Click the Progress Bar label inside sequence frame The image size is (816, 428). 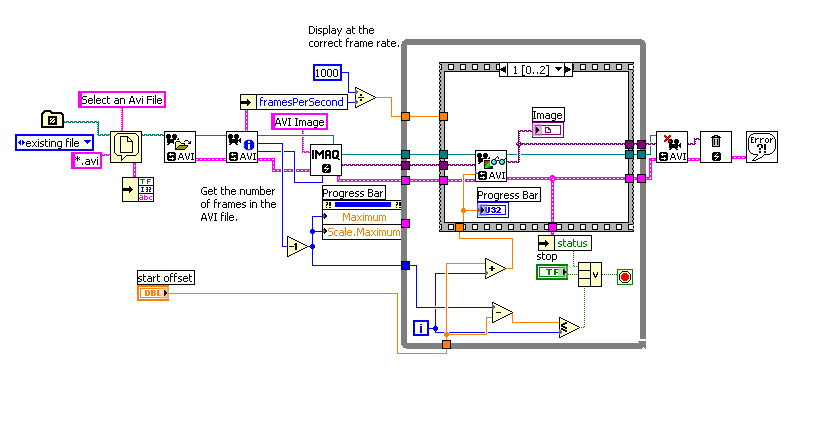[x=508, y=195]
